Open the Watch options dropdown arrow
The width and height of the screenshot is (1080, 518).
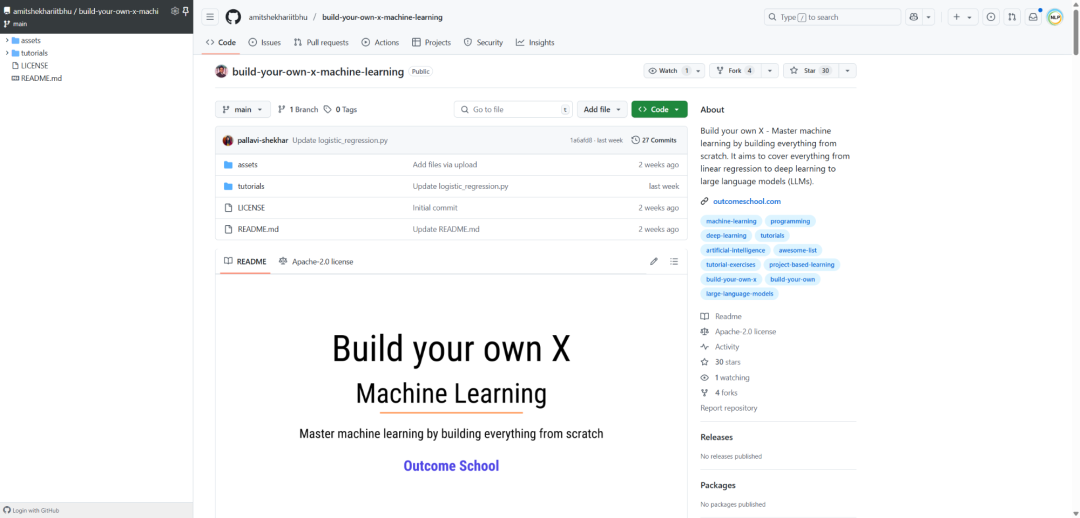(699, 70)
